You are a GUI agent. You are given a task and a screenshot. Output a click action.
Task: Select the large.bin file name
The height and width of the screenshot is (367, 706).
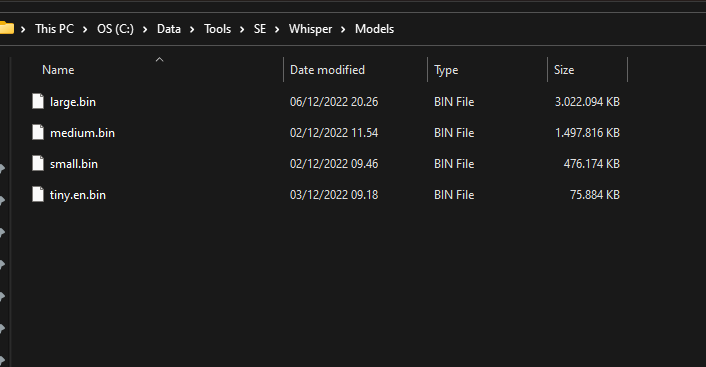[73, 102]
